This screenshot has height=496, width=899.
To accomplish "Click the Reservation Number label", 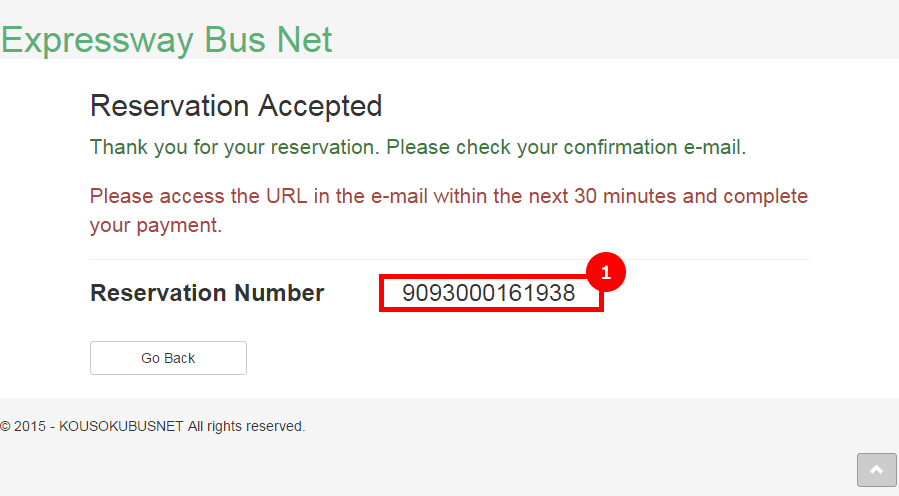I will click(x=207, y=293).
